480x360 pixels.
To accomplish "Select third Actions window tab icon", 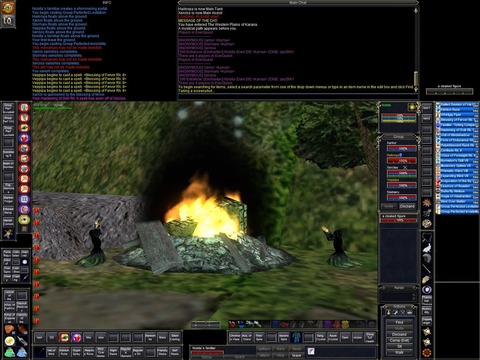I will click(x=402, y=313).
